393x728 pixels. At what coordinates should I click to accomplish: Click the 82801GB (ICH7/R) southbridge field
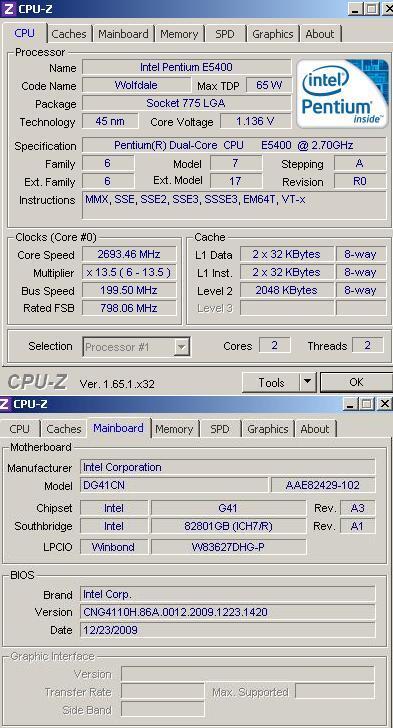pyautogui.click(x=229, y=526)
